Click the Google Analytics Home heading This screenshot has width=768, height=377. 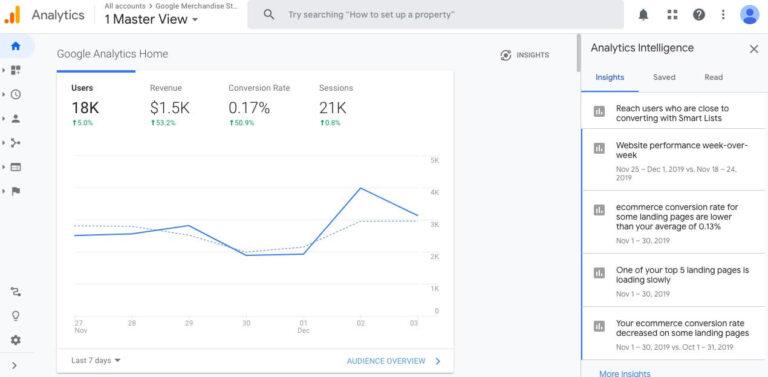tap(112, 54)
